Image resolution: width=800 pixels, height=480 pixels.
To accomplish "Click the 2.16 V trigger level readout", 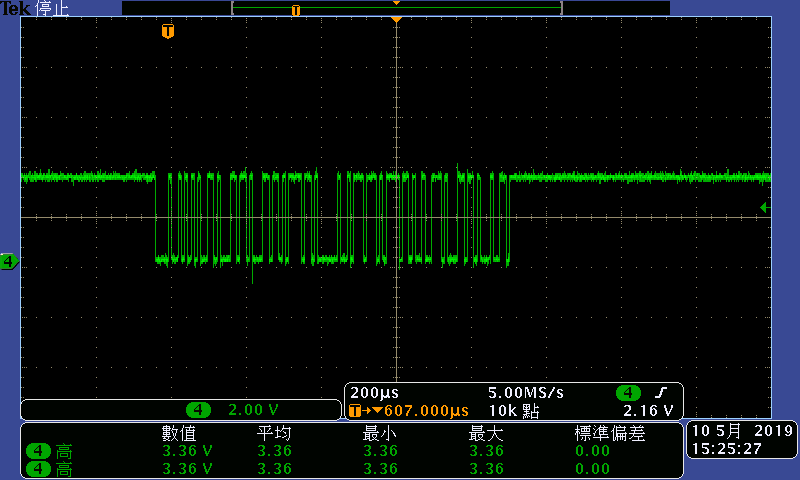I will point(648,411).
